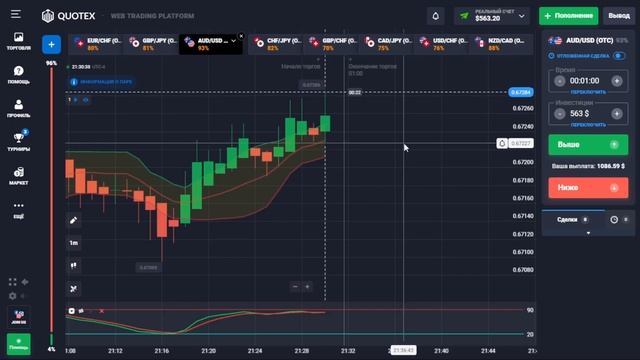Viewport: 640px width, 360px height.
Task: Place a Выше up trade
Action: coord(588,144)
